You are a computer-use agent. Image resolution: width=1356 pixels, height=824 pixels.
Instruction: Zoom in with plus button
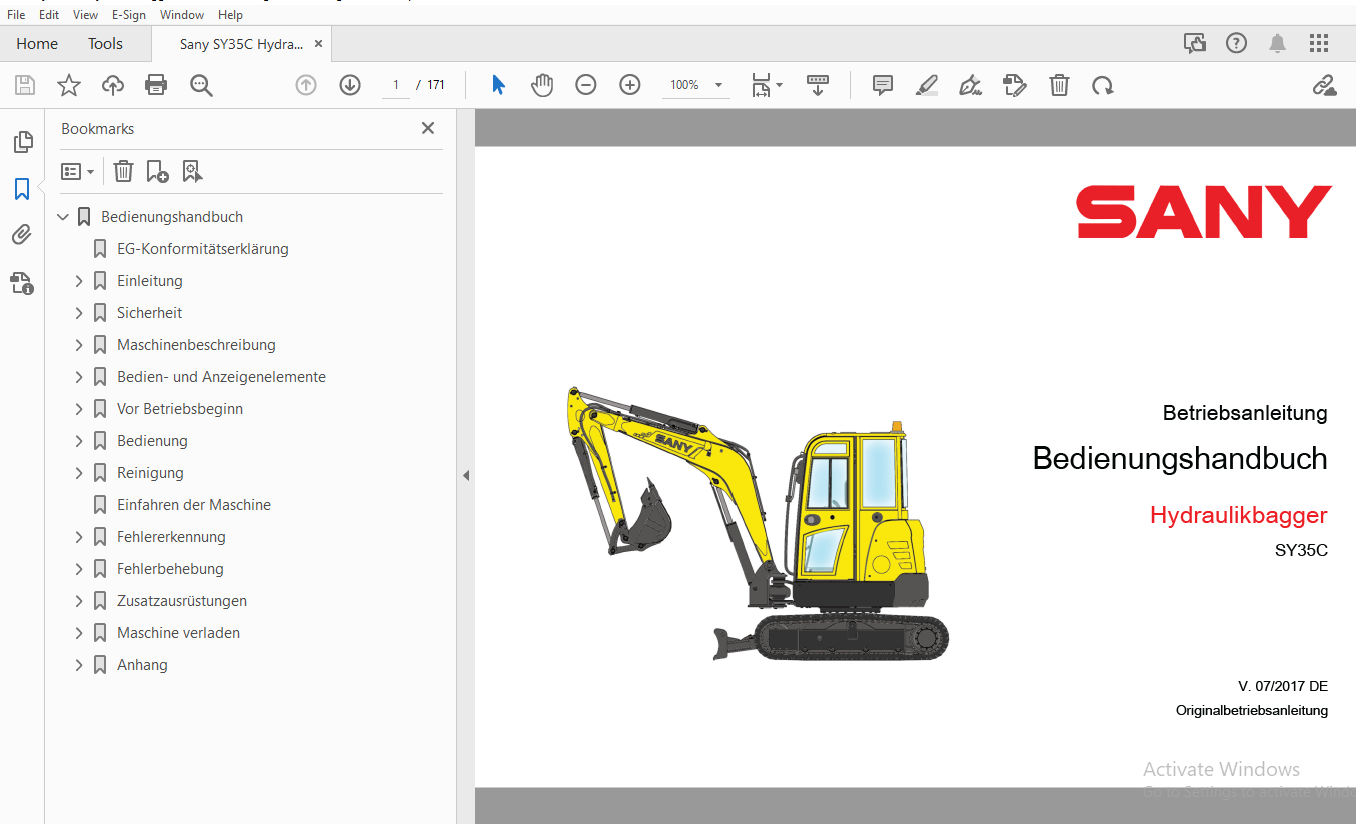tap(630, 85)
